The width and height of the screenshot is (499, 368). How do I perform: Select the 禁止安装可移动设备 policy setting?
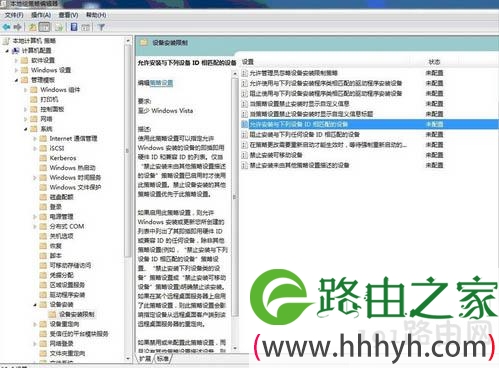[x=276, y=155]
